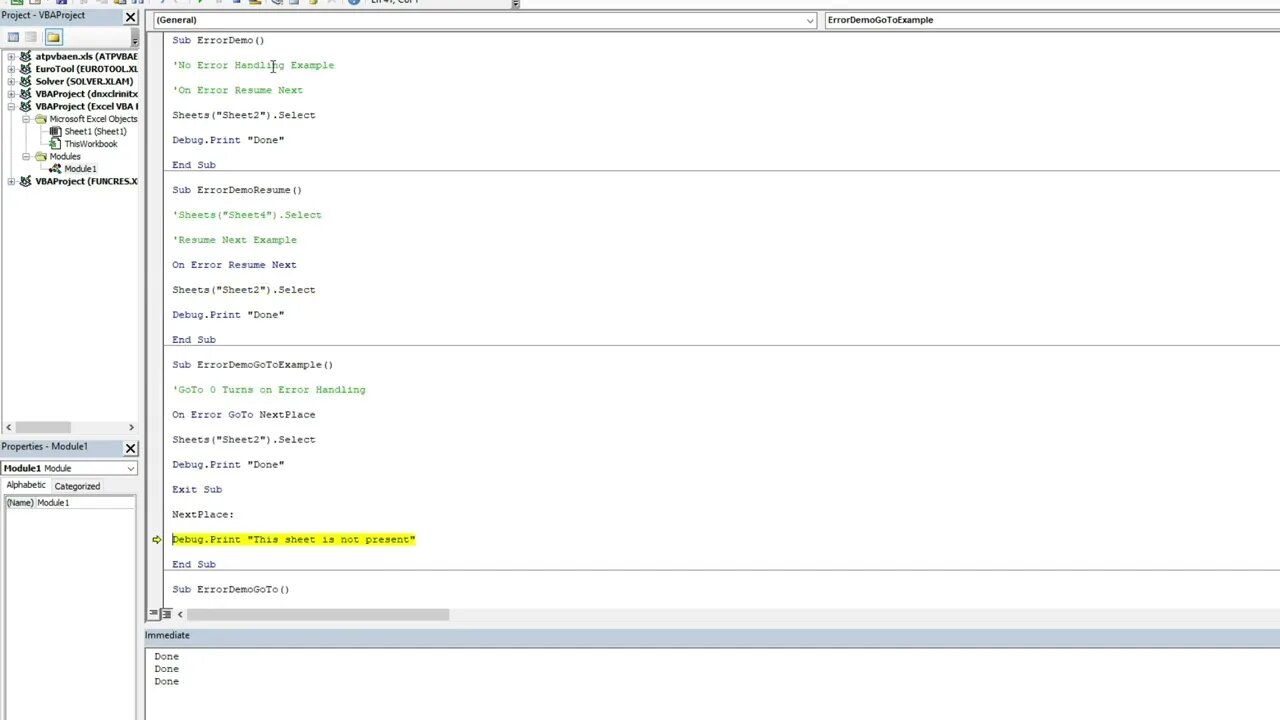Click the highlighted 'This sheet is not present' line

pos(293,540)
